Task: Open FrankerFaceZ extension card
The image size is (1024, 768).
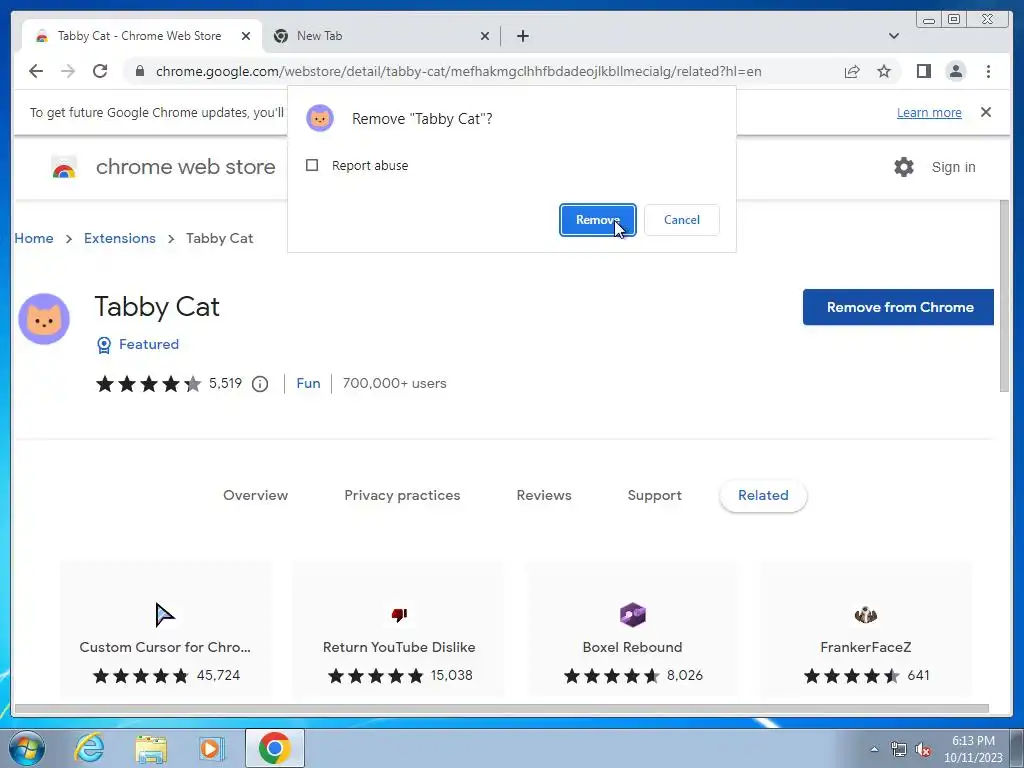Action: (865, 631)
